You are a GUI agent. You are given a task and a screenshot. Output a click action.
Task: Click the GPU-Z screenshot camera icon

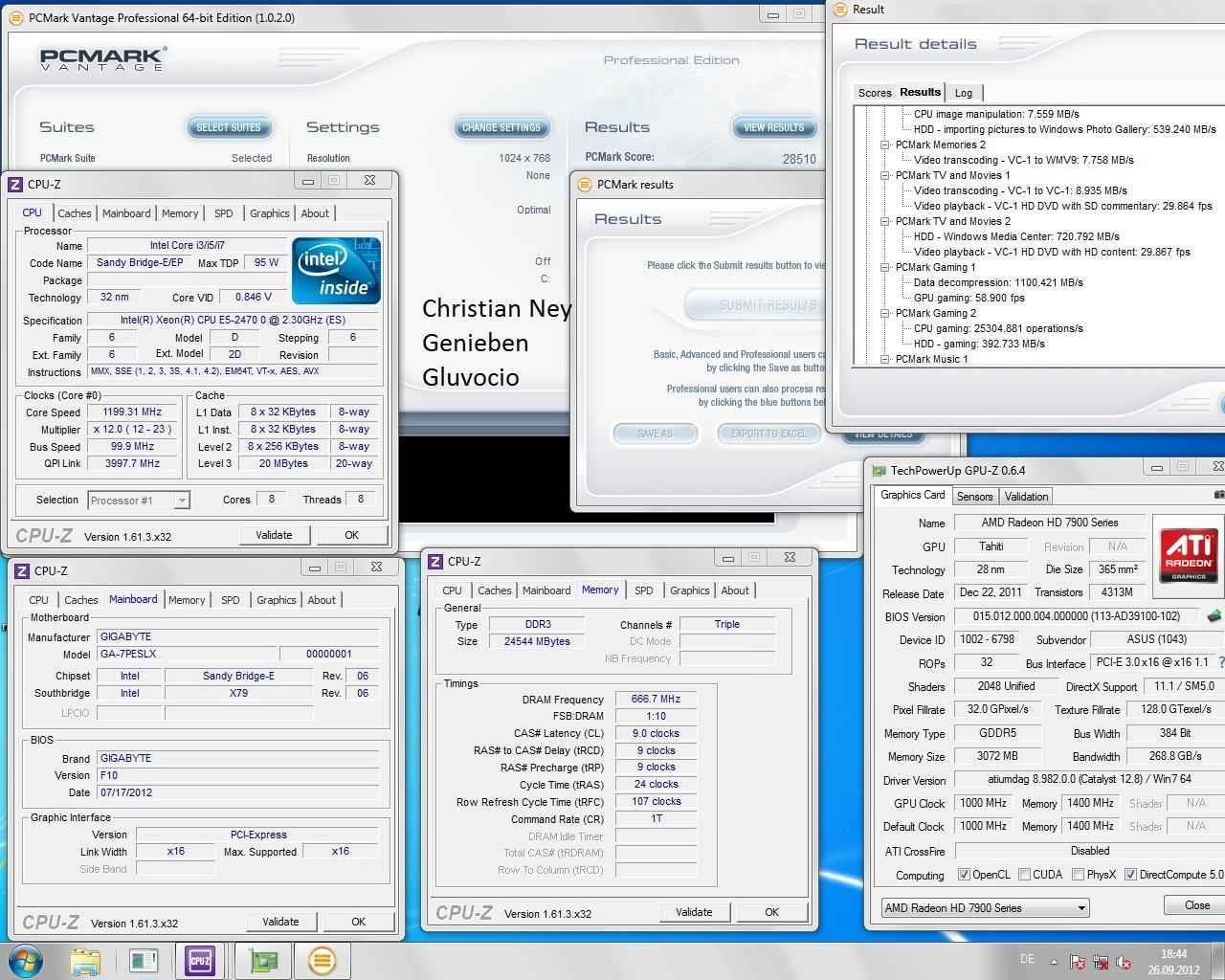1219,495
